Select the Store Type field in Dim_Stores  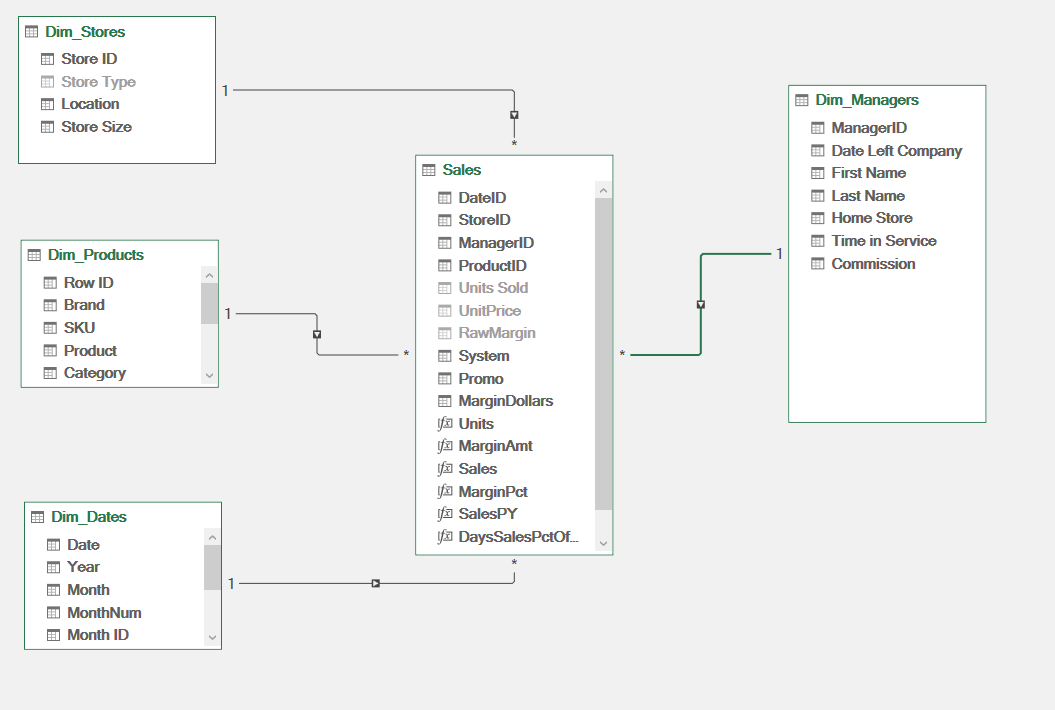tap(98, 82)
